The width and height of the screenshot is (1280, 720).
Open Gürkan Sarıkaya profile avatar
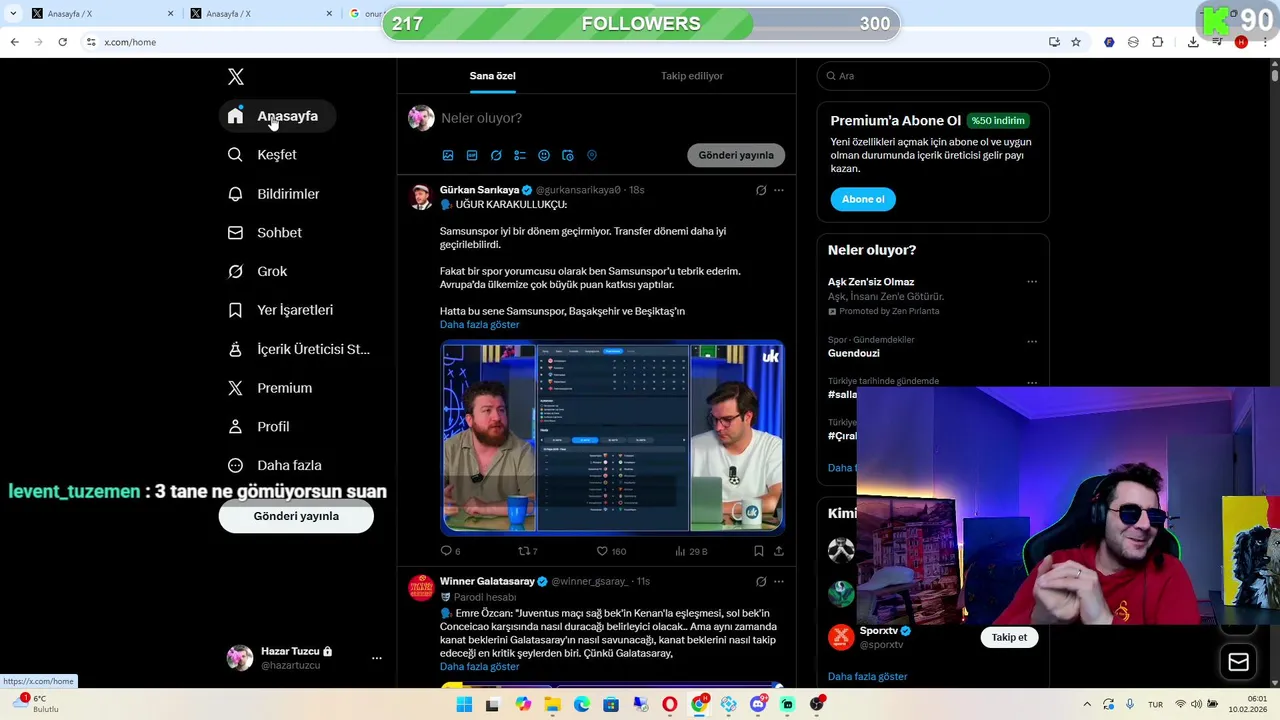click(421, 197)
